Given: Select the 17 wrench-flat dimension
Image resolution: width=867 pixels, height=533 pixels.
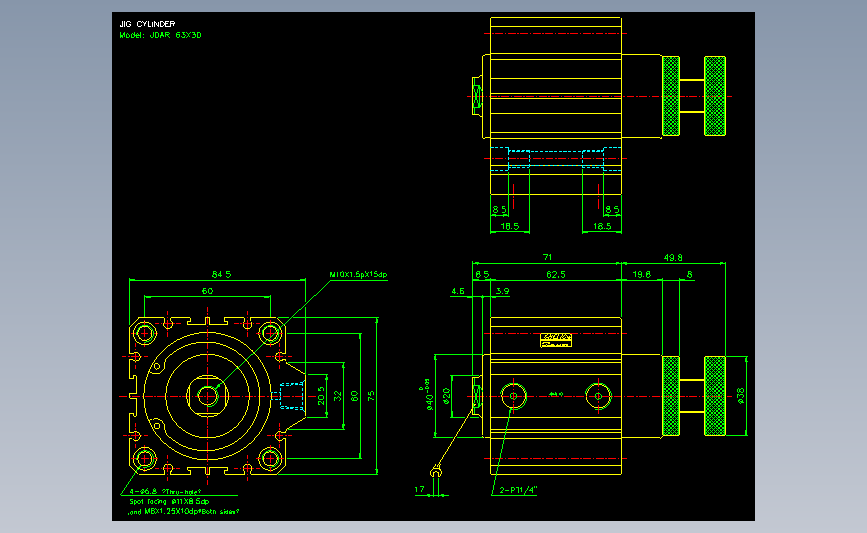Looking at the screenshot, I should [x=419, y=489].
